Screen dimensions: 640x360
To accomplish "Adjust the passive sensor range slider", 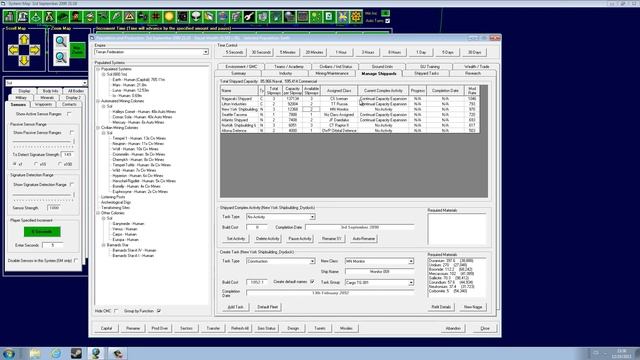I will (74, 141).
